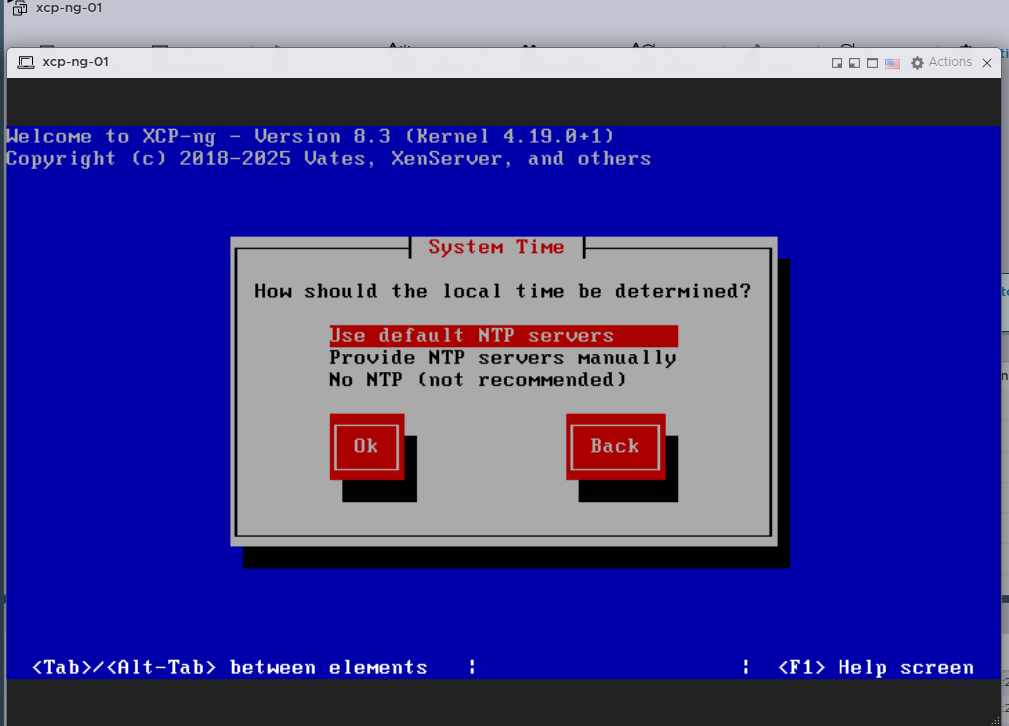This screenshot has height=726, width=1009.
Task: Click the VM icon in top page header
Action: (19, 9)
